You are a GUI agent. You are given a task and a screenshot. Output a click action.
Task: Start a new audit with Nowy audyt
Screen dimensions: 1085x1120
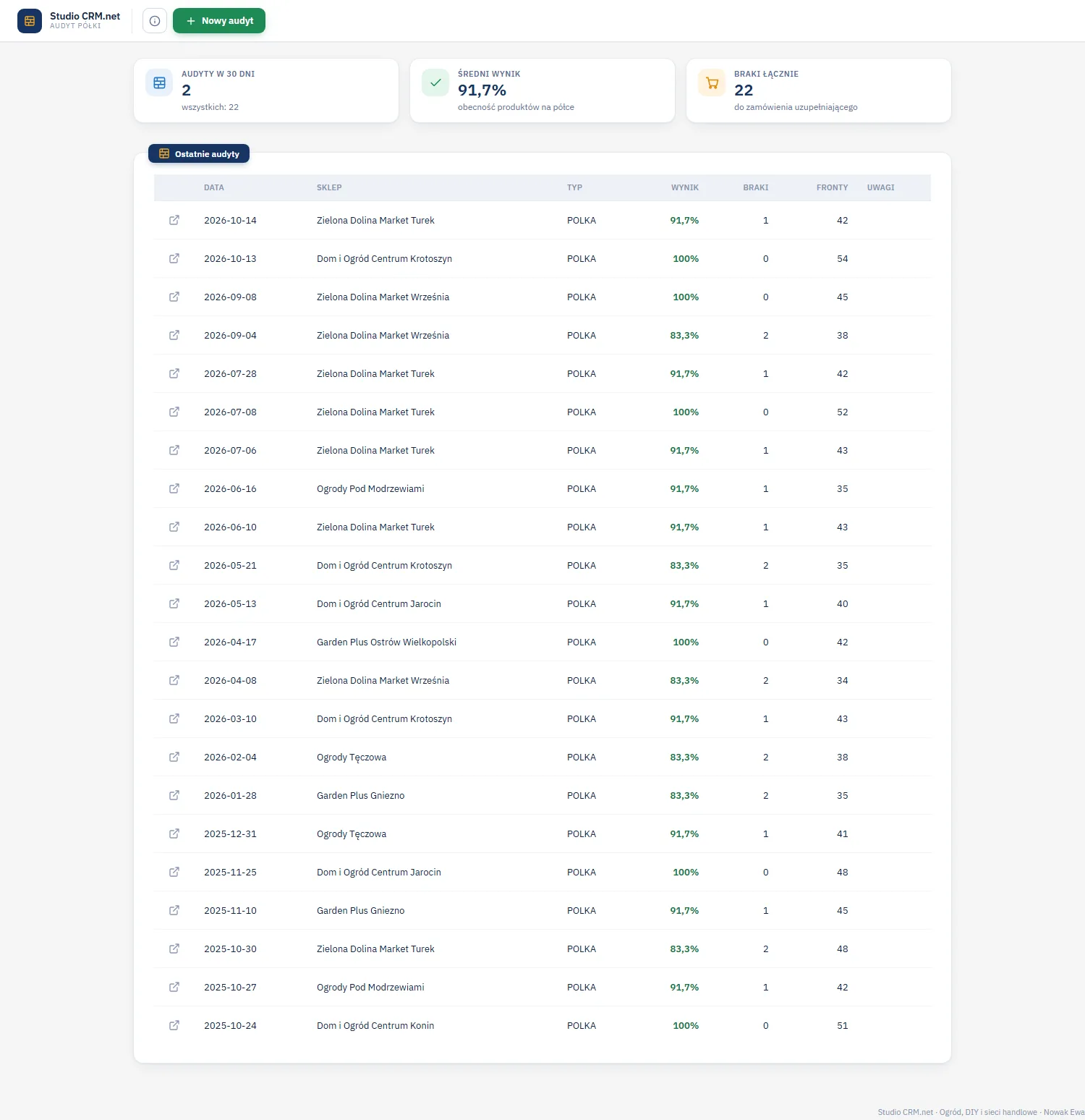point(219,21)
